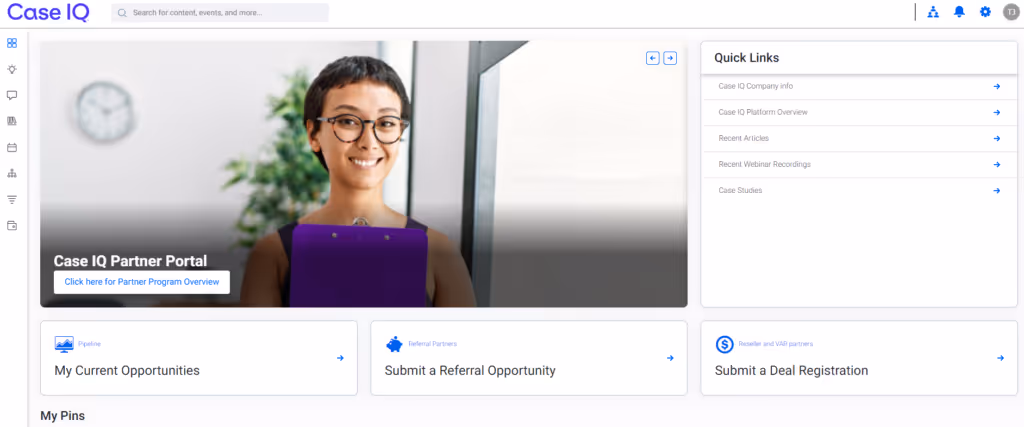Open the filter lines icon in sidebar
Screen dimensions: 1024x427
point(12,200)
